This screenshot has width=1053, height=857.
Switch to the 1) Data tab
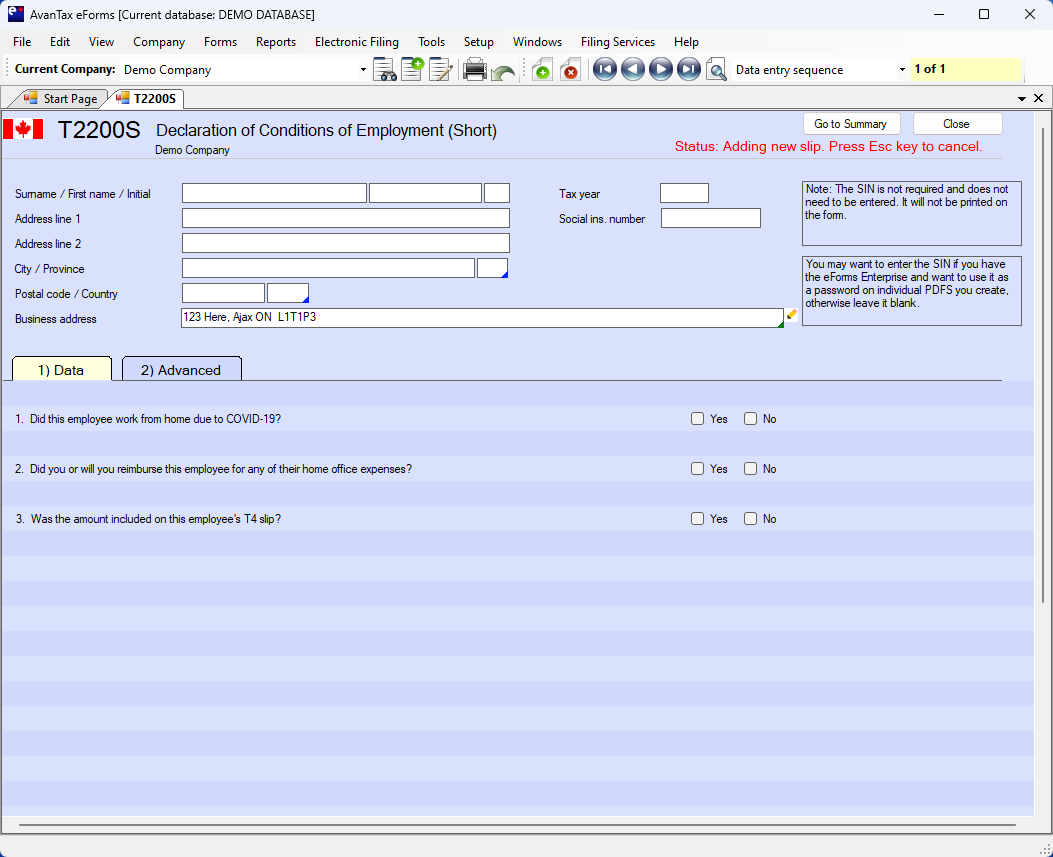tap(61, 369)
